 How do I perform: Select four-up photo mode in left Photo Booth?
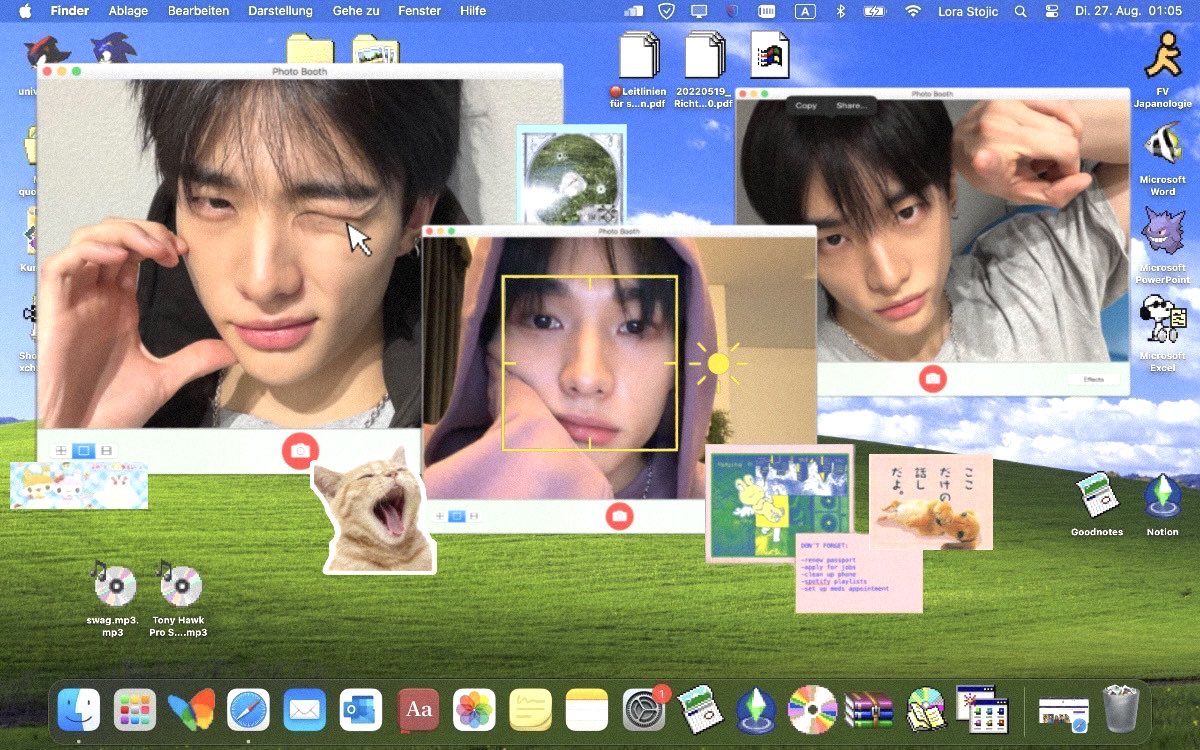[62, 451]
